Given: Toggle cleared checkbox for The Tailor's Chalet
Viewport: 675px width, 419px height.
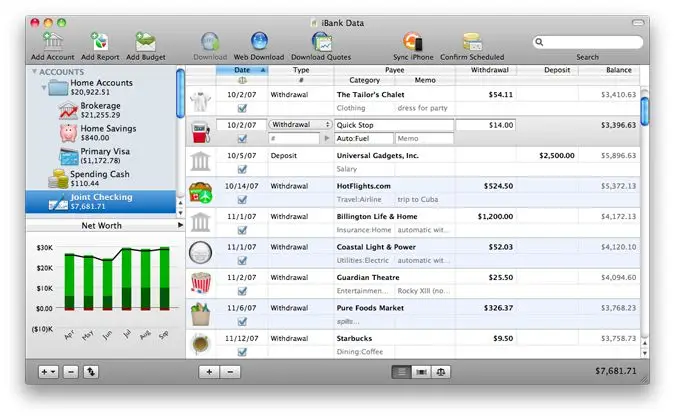Looking at the screenshot, I should point(242,108).
